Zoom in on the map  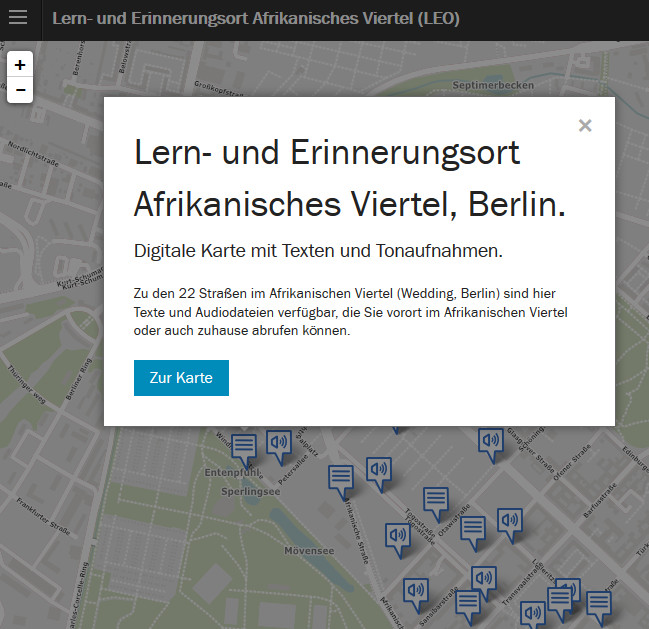20,65
